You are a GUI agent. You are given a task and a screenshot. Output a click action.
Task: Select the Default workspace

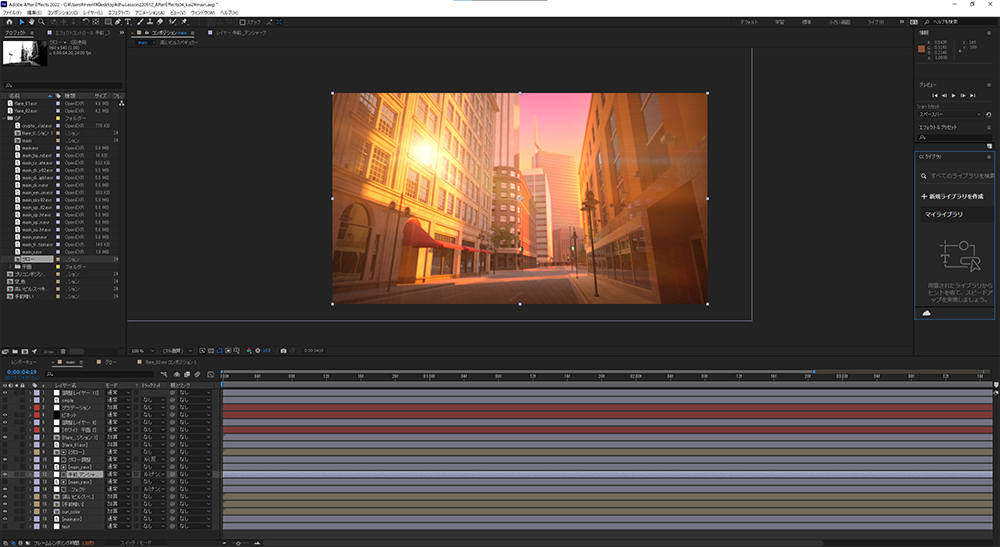click(x=749, y=22)
